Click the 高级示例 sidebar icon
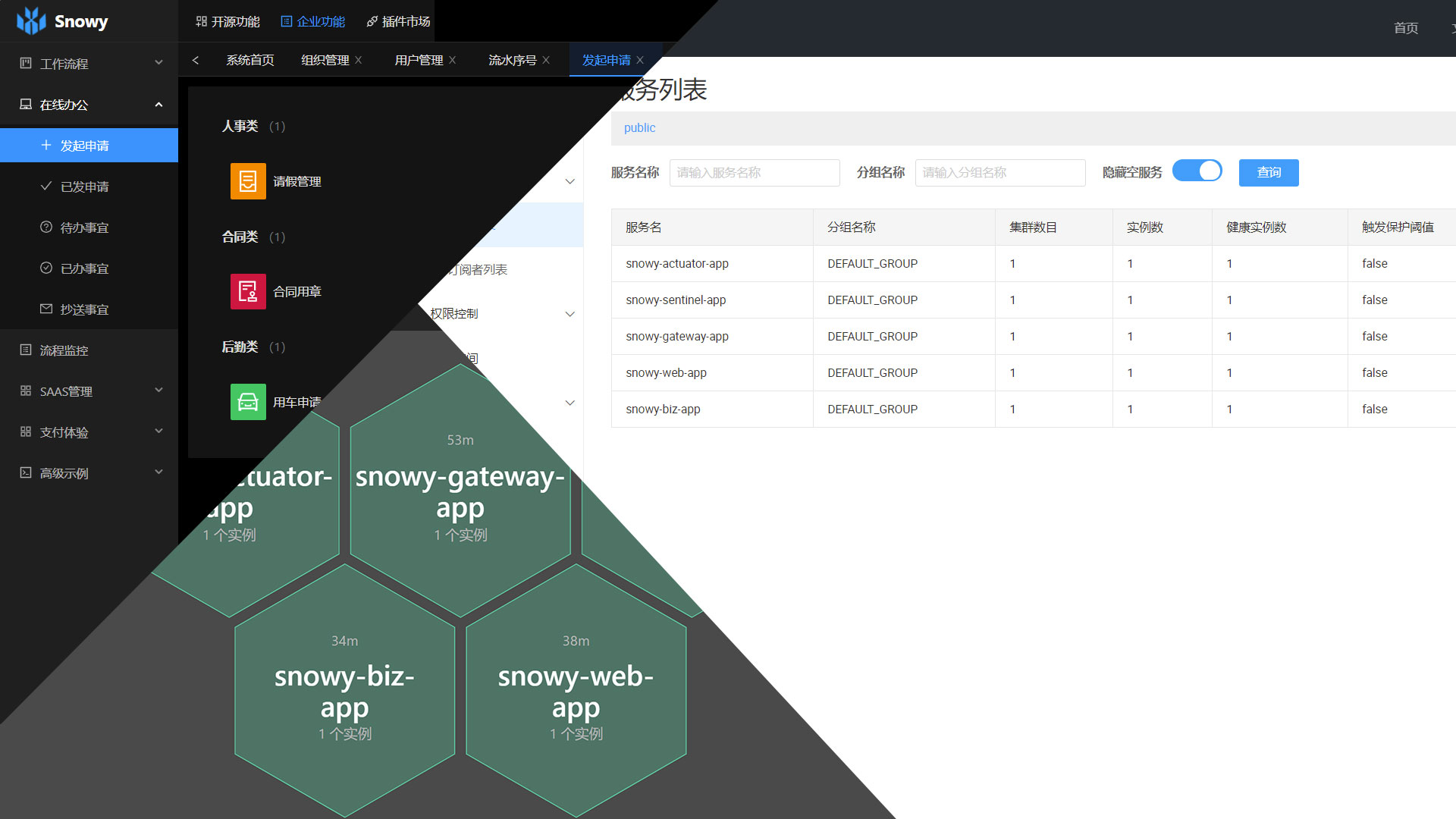This screenshot has width=1456, height=819. coord(26,473)
